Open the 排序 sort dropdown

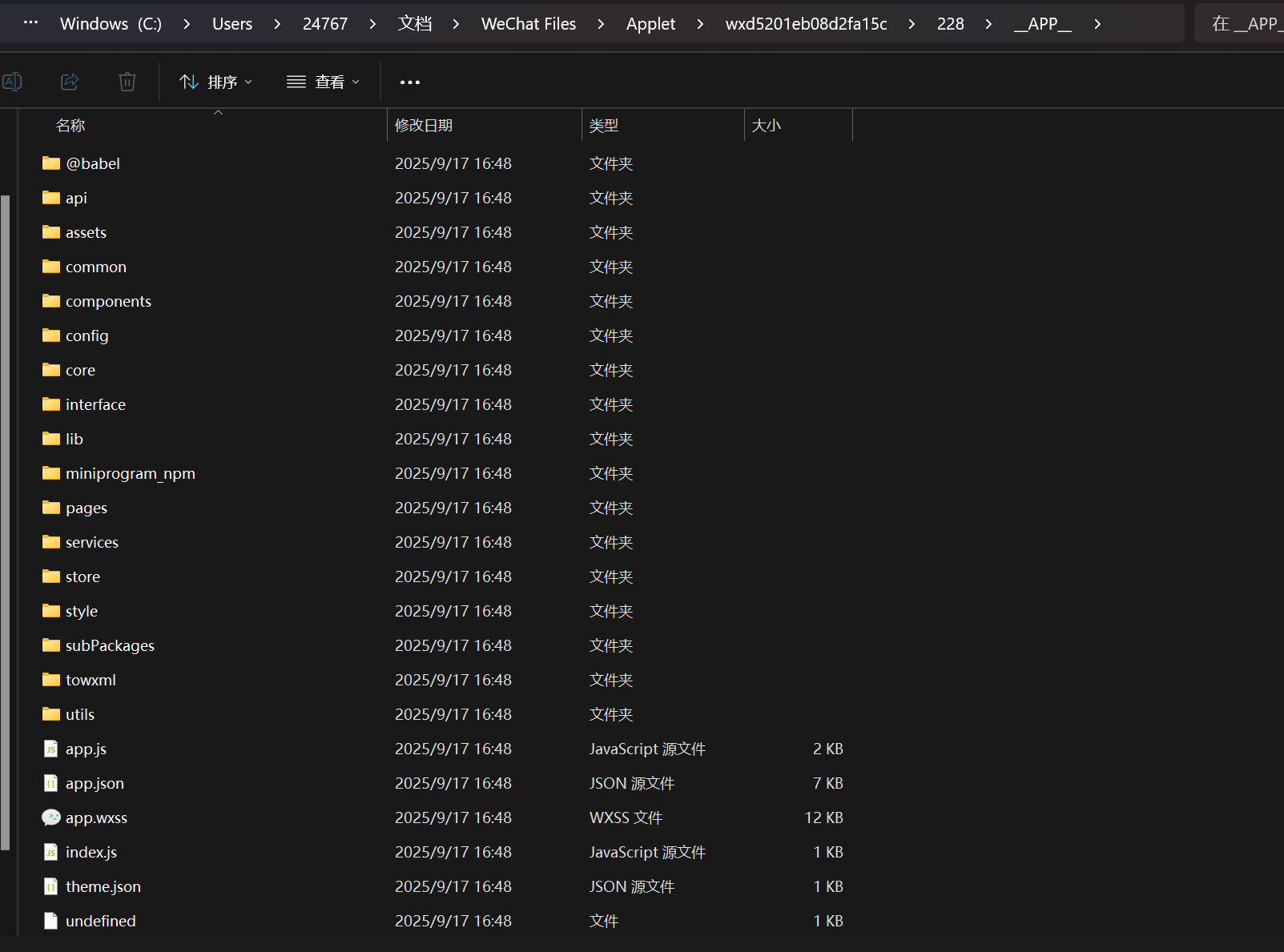pos(215,82)
